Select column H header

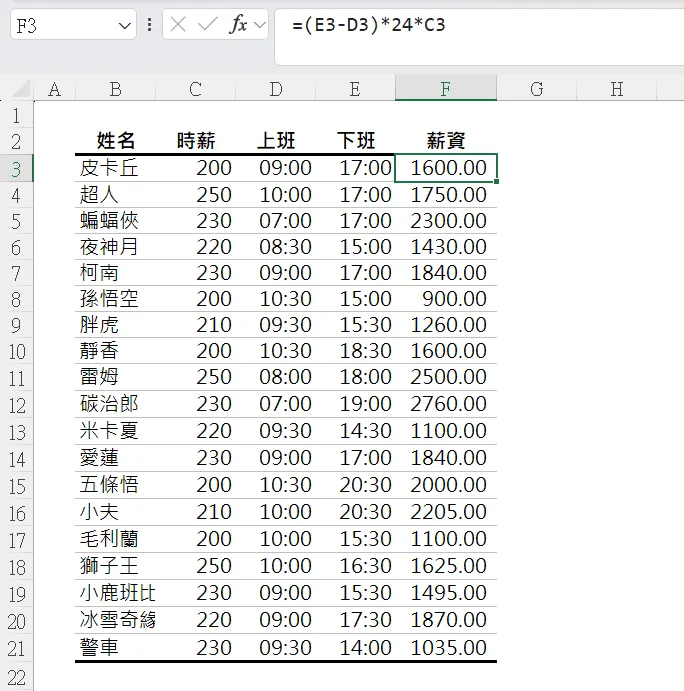pyautogui.click(x=617, y=89)
